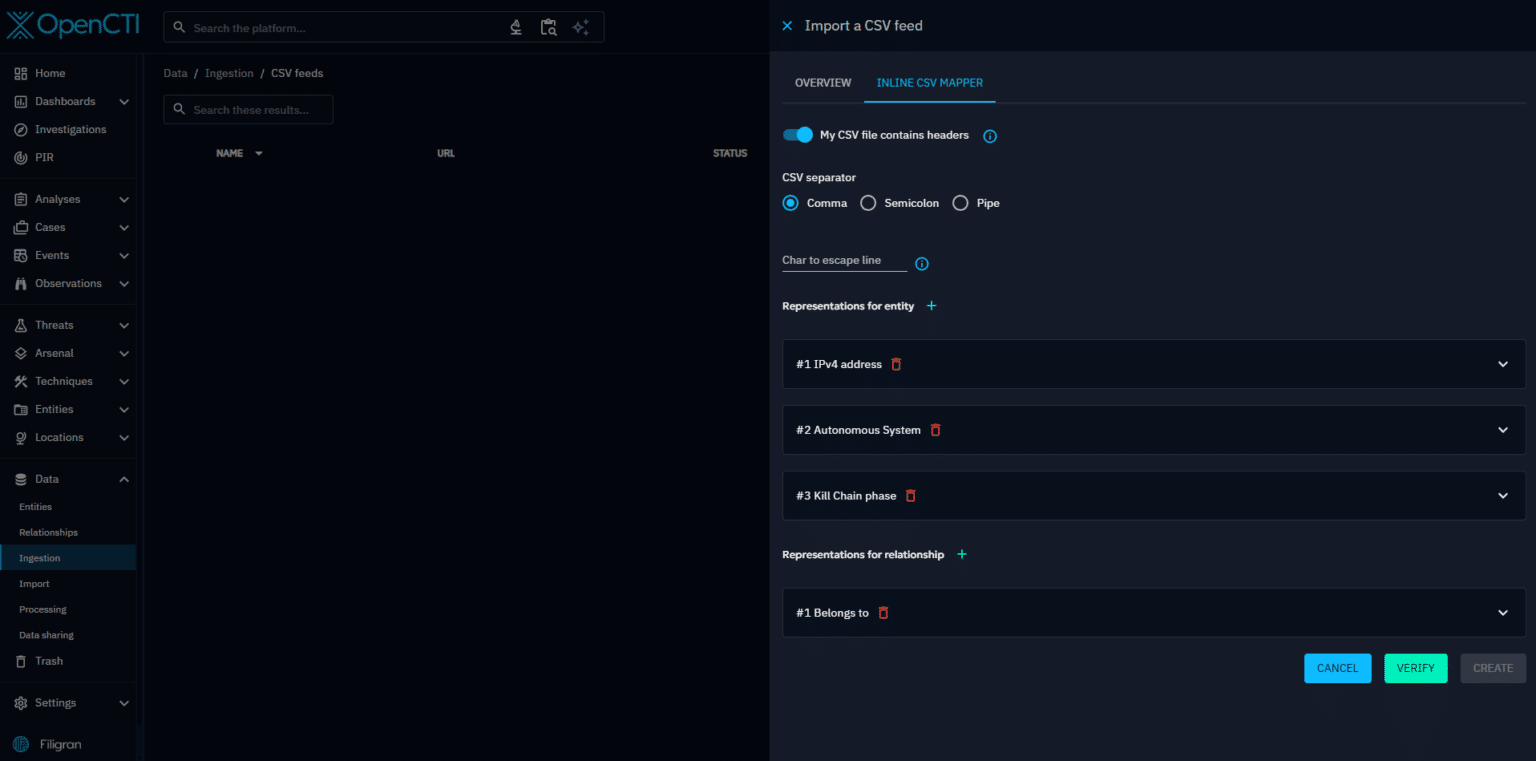The height and width of the screenshot is (761, 1536).
Task: Expand the Autonomous System representation
Action: tap(1502, 429)
